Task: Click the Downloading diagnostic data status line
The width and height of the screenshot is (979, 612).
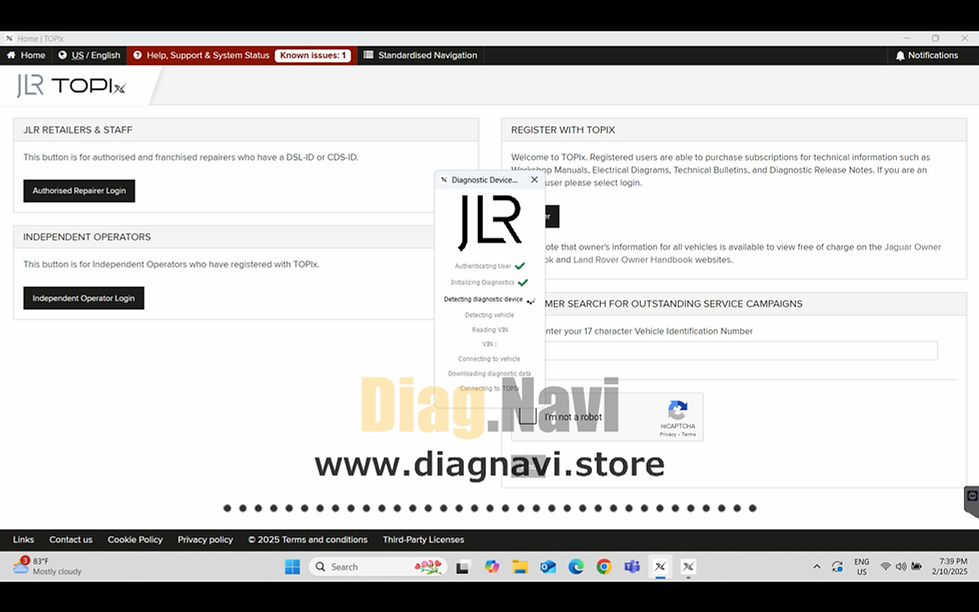Action: (490, 373)
